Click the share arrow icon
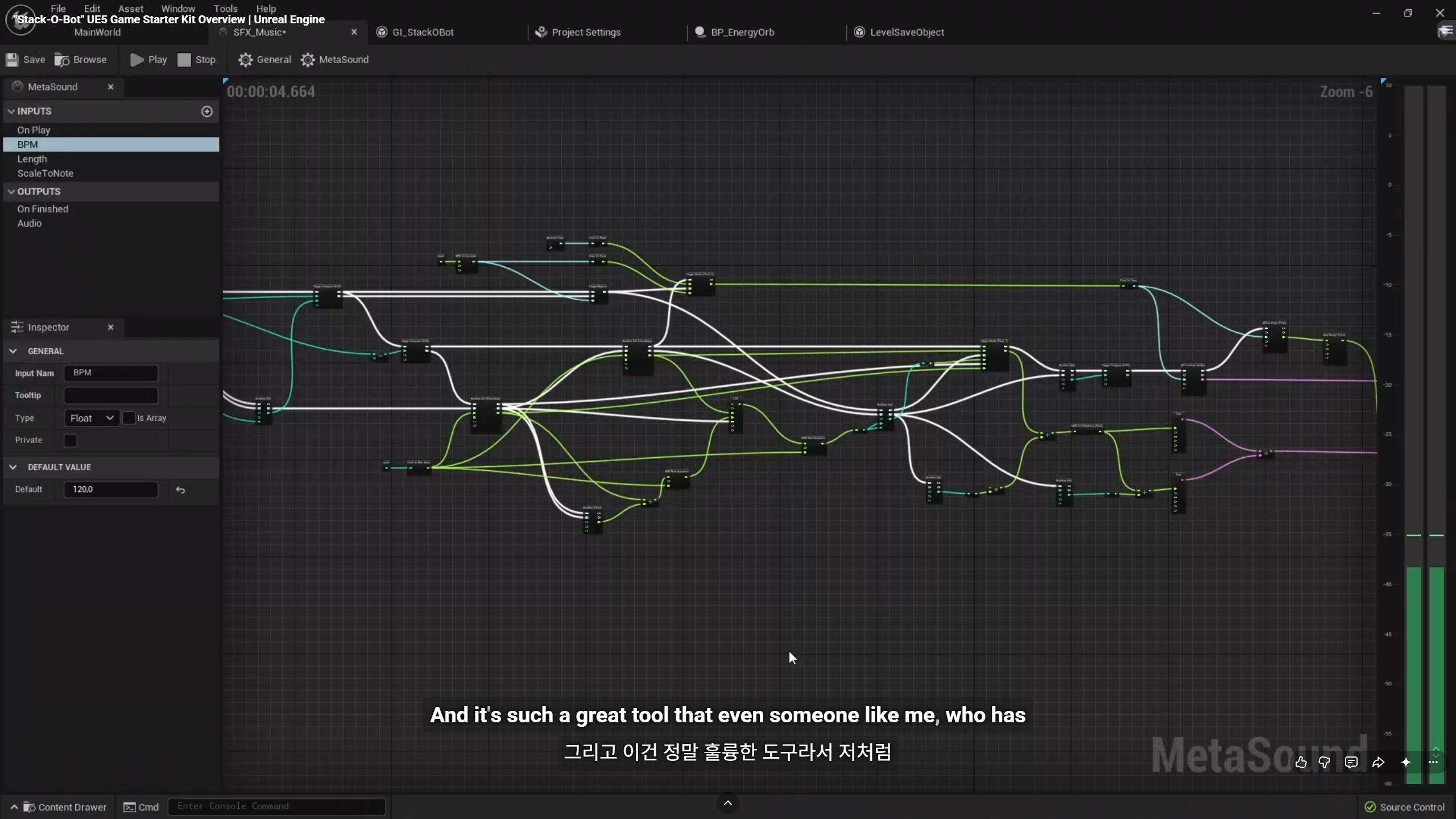 point(1379,762)
